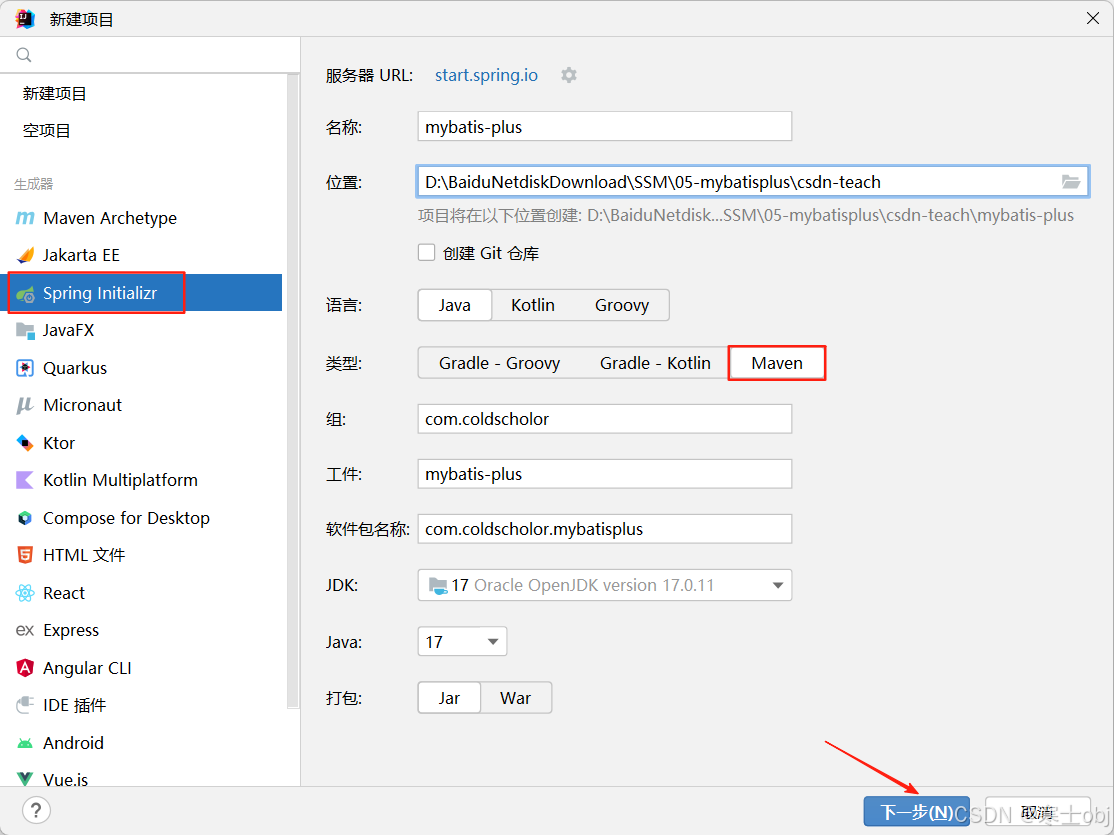Click the group field com.coldscholor
Image resolution: width=1114 pixels, height=835 pixels.
(605, 419)
